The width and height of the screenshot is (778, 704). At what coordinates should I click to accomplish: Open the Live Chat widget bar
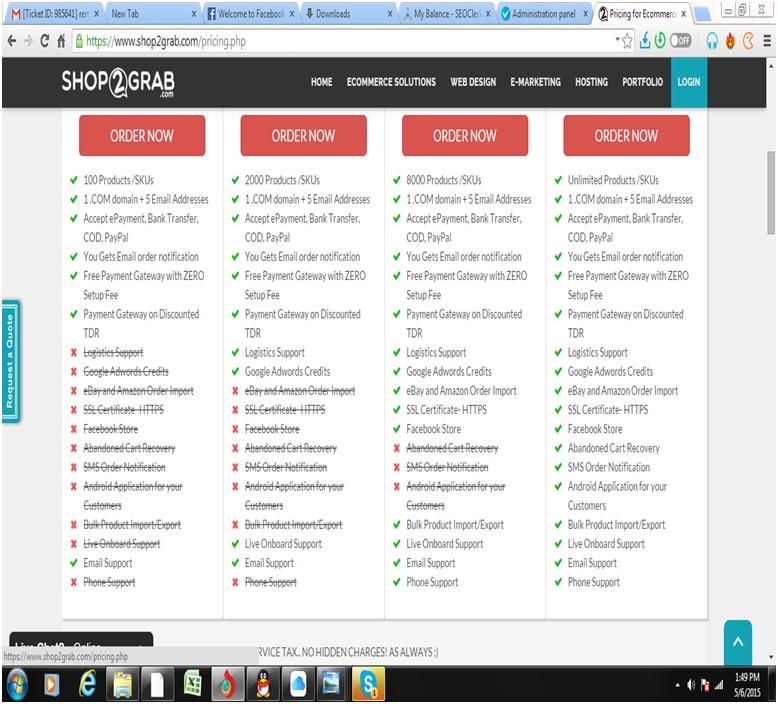[x=81, y=640]
